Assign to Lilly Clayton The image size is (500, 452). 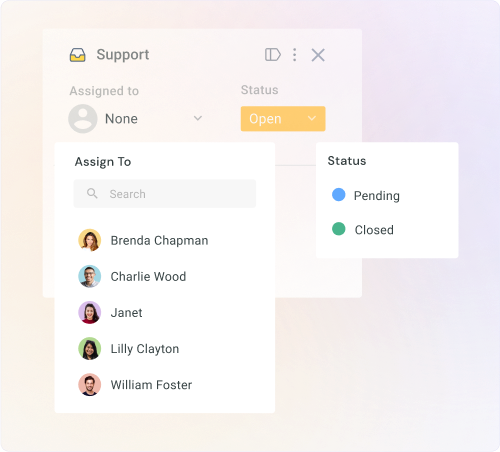(x=165, y=349)
